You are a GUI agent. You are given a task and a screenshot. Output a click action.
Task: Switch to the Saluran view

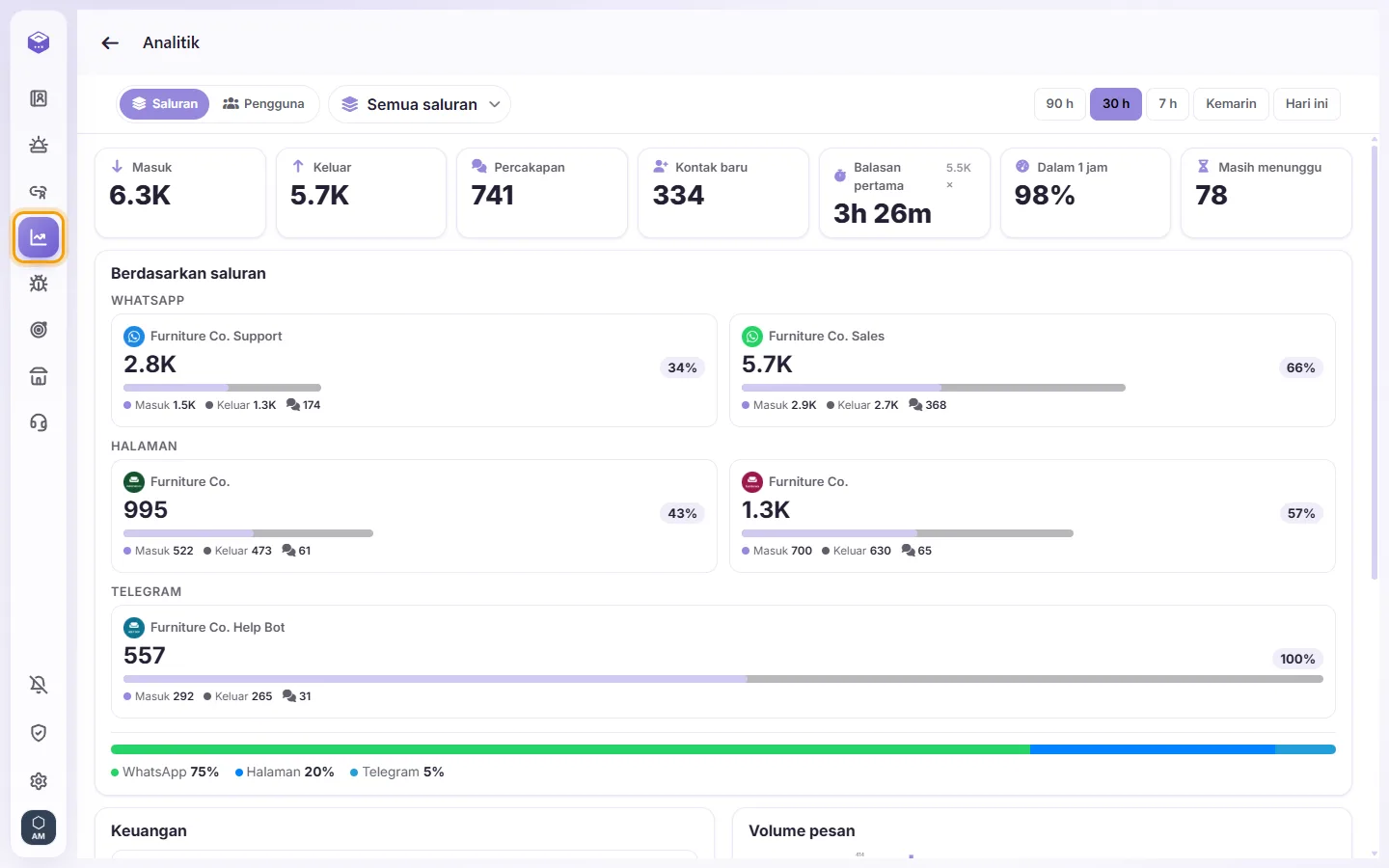[165, 104]
